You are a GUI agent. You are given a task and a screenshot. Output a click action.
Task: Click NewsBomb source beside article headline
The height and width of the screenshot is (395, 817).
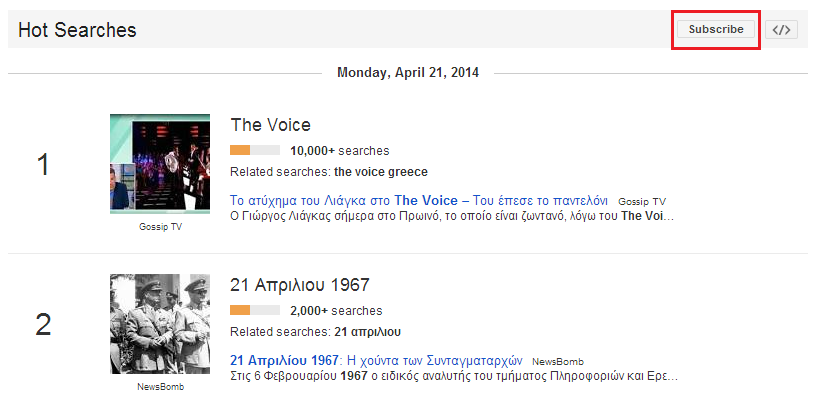tap(558, 362)
